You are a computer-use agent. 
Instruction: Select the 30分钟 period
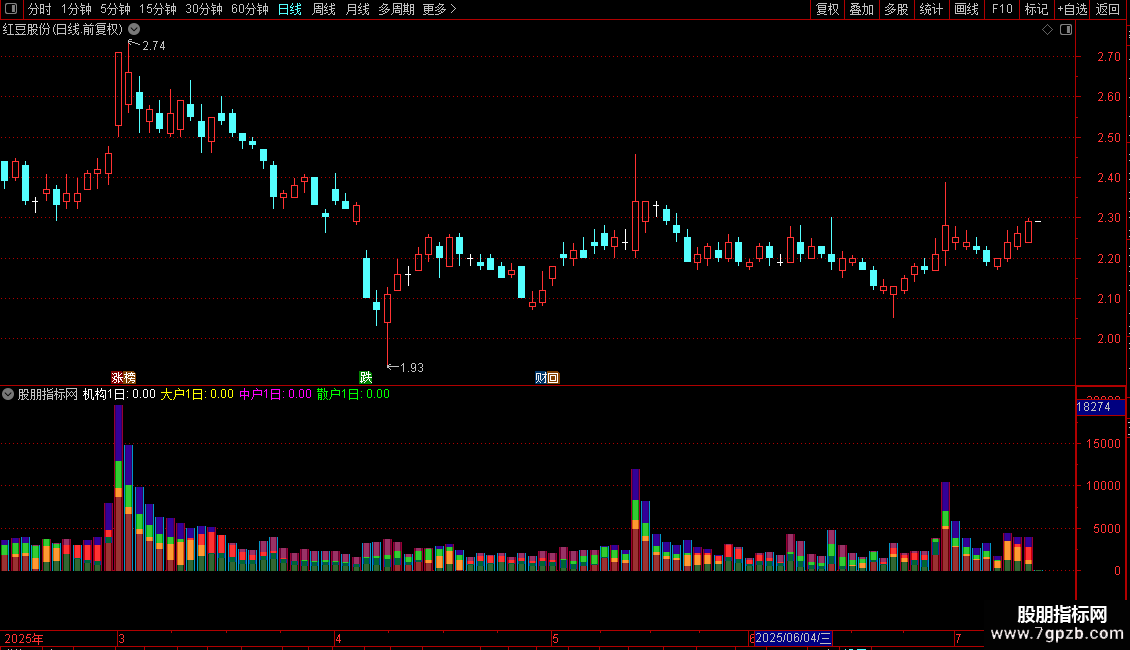204,9
